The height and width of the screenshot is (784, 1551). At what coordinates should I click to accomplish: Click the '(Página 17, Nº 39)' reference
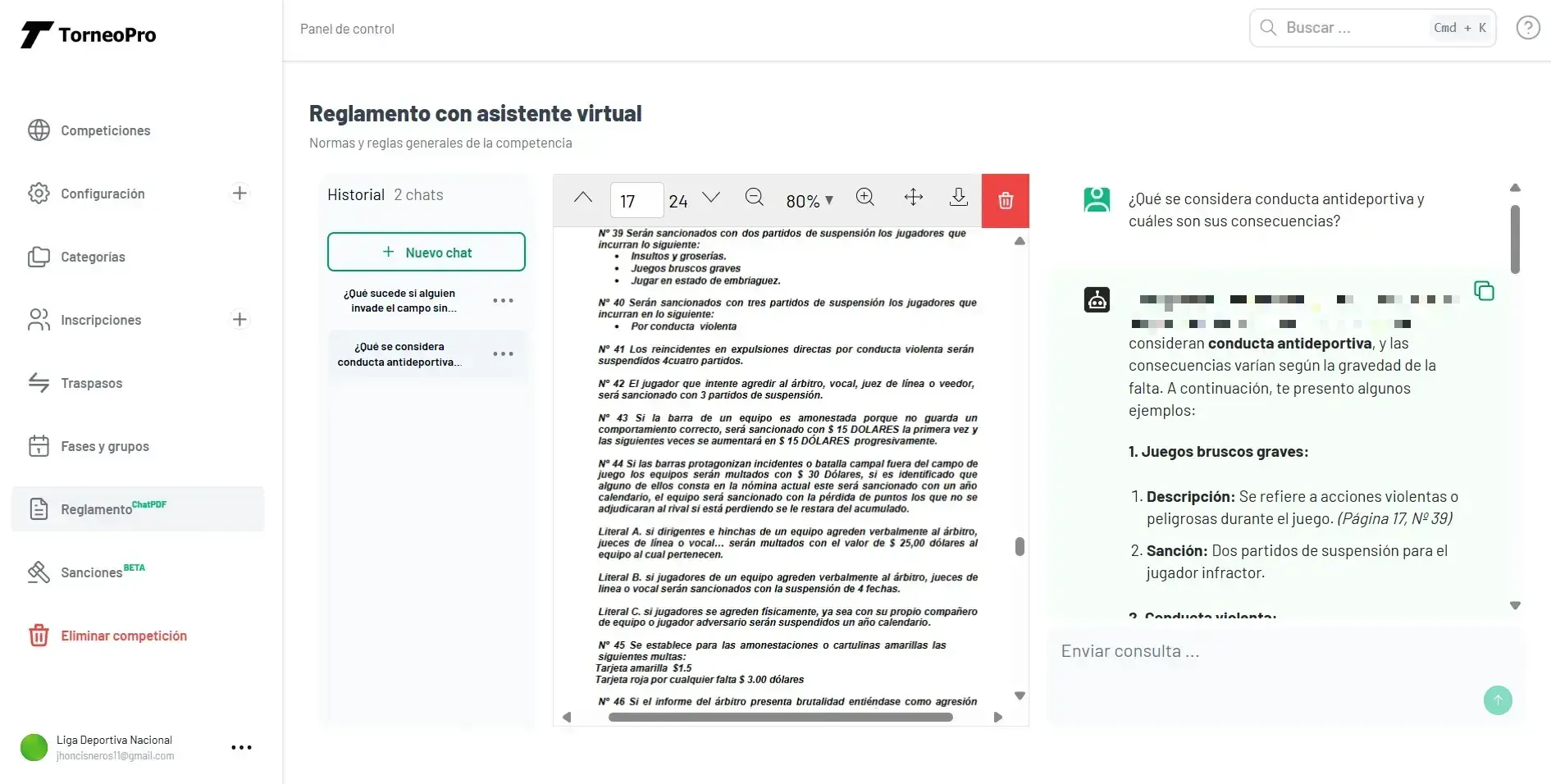click(1394, 518)
